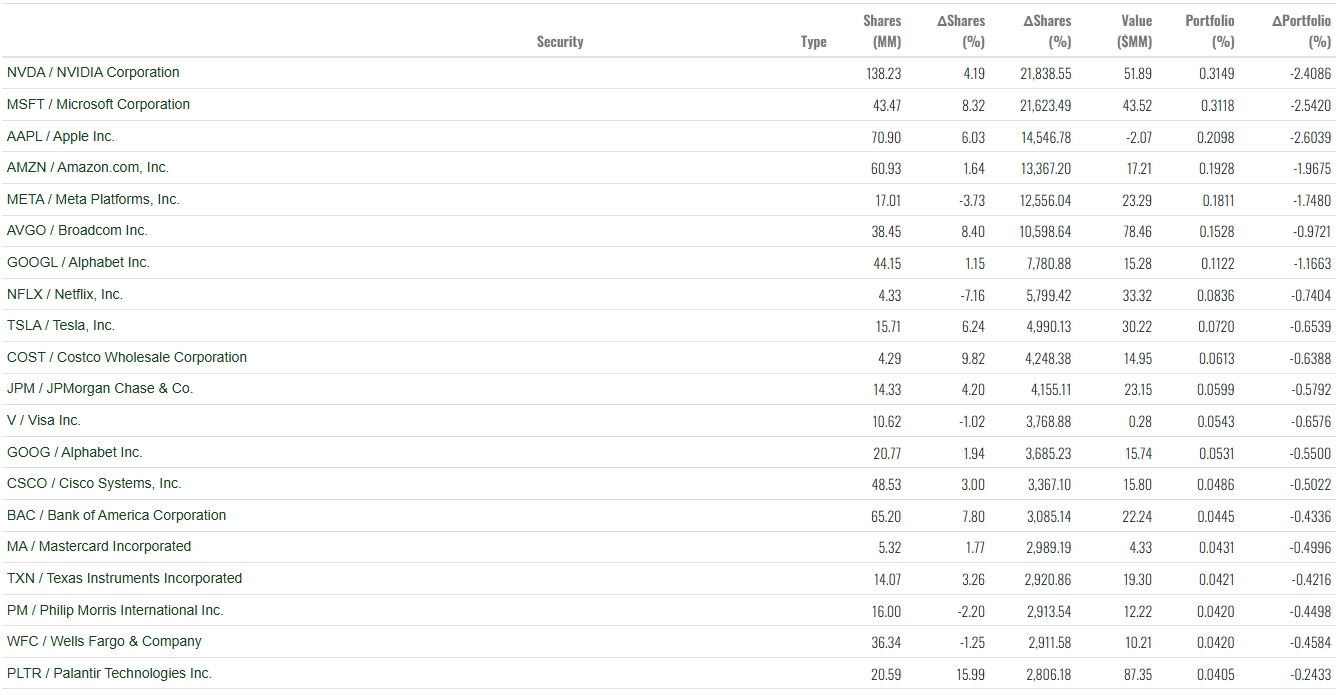Open the GOOGL / Alphabet Inc. link
The image size is (1340, 694).
tap(78, 263)
